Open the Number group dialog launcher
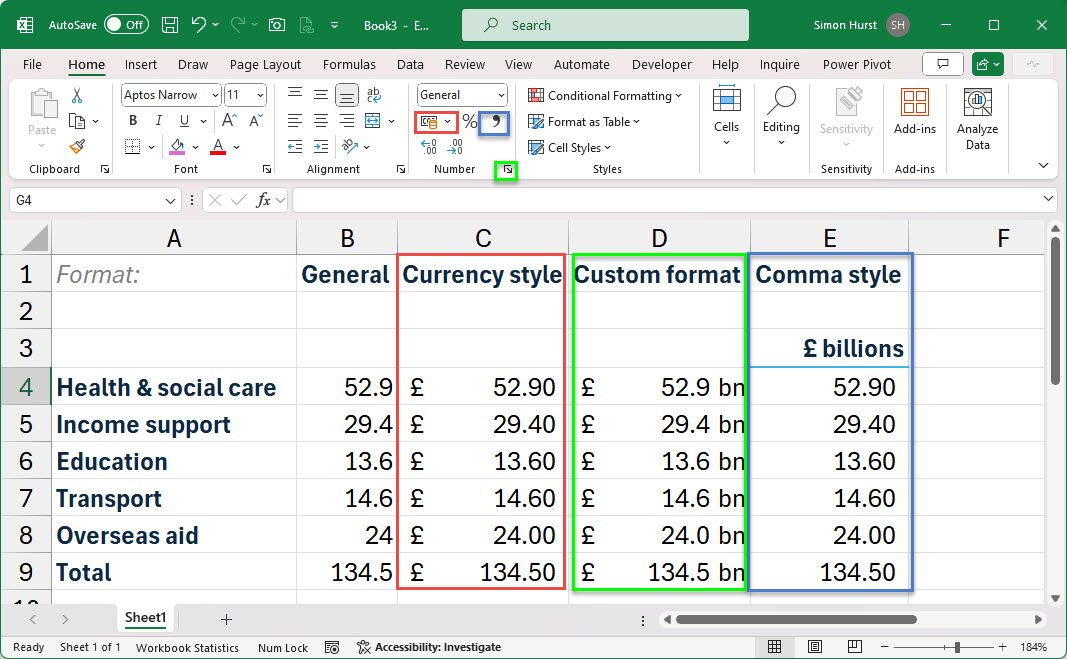 (x=509, y=170)
